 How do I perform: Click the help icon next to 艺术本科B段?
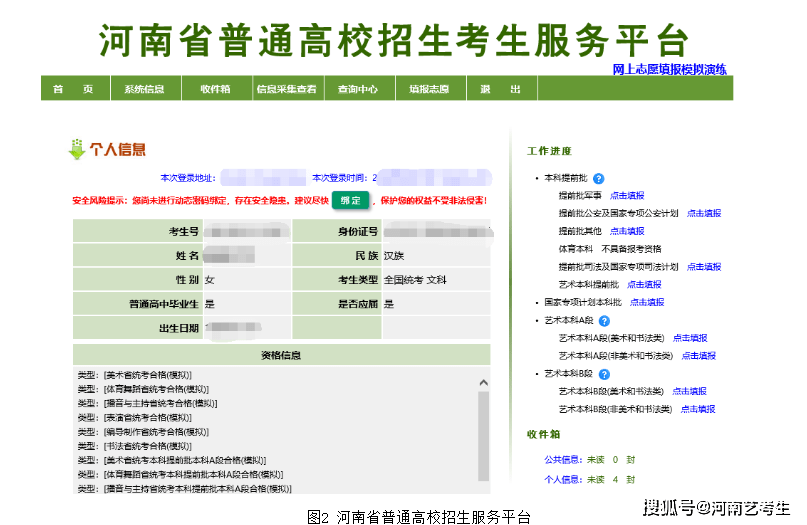tap(604, 374)
